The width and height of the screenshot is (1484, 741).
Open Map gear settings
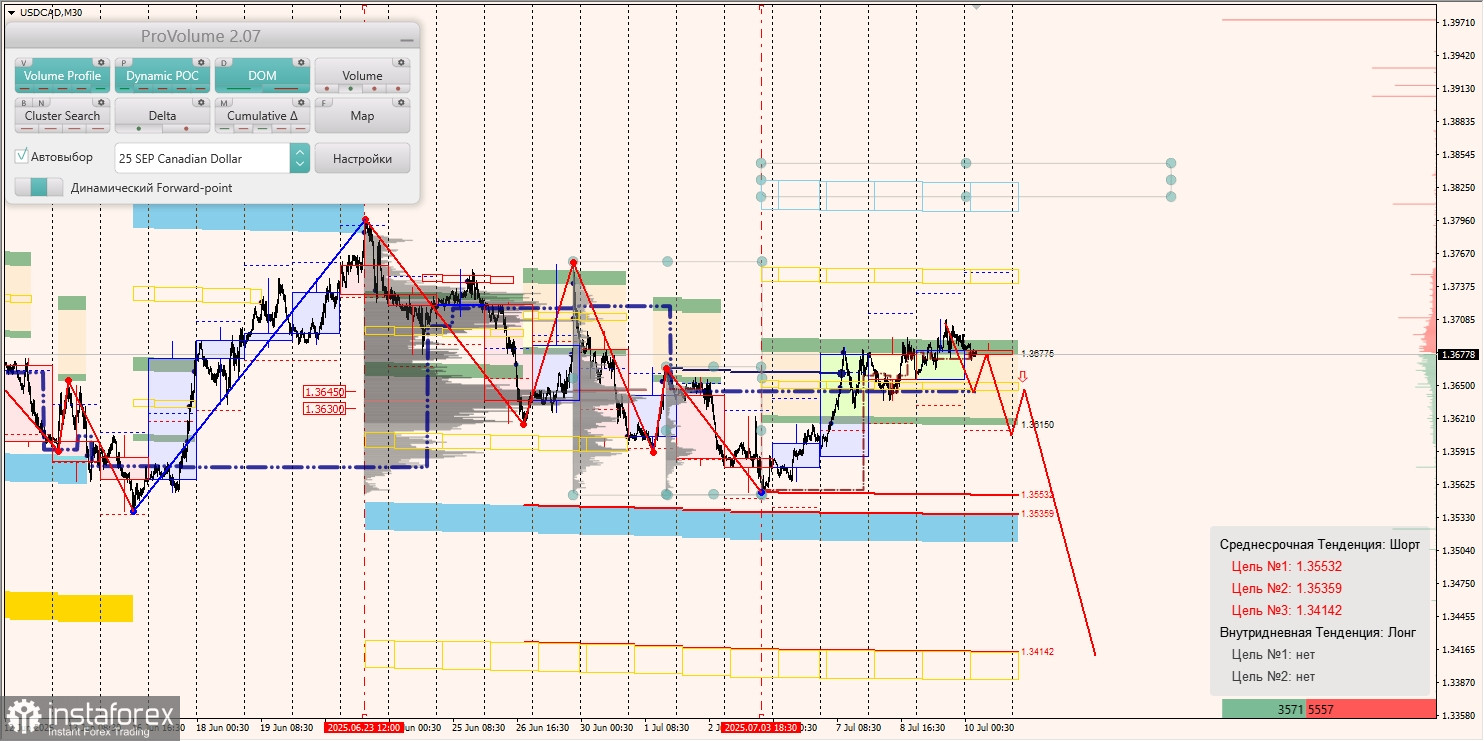click(x=401, y=102)
